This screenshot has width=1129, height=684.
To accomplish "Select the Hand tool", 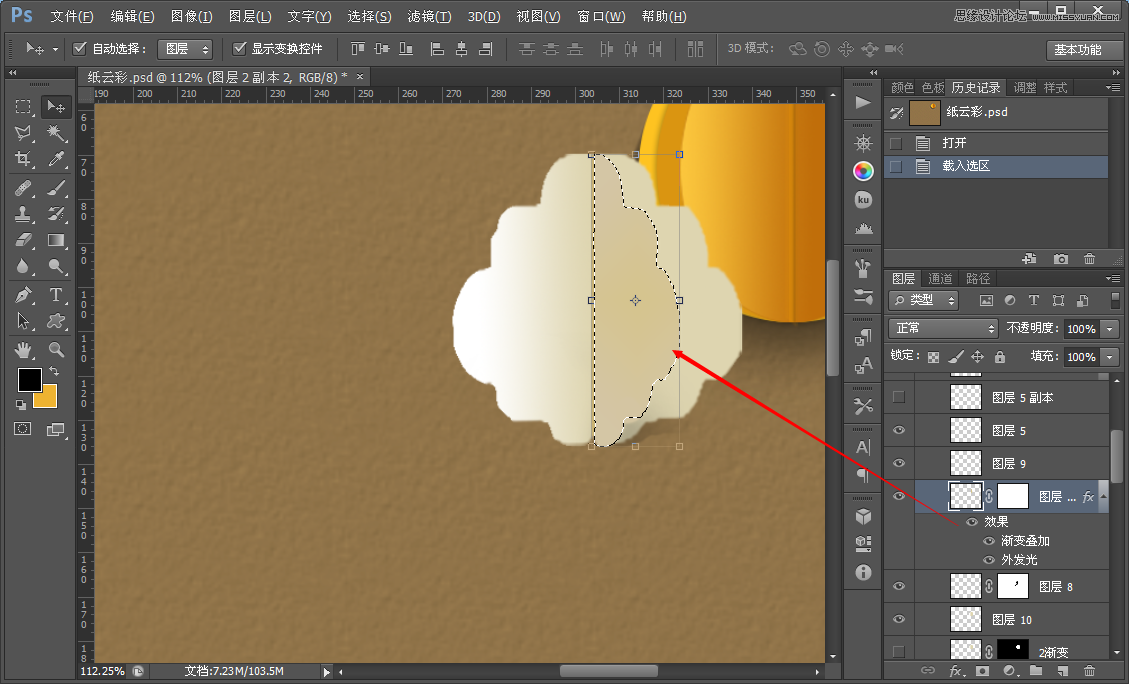I will pyautogui.click(x=23, y=350).
